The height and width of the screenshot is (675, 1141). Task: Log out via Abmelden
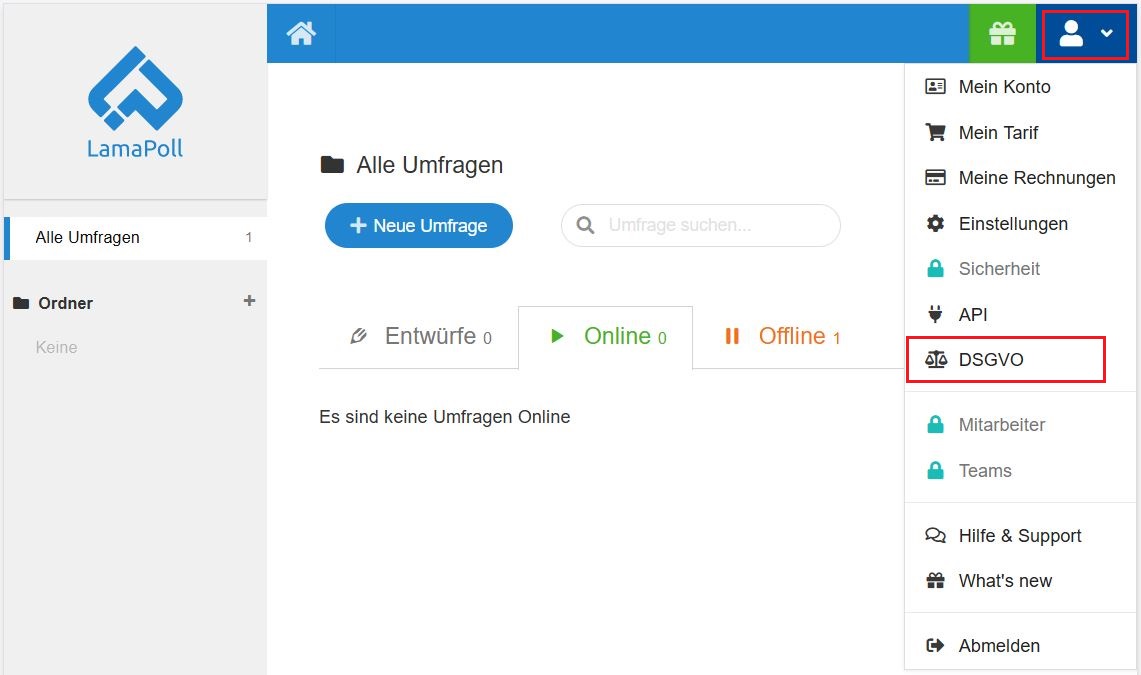pyautogui.click(x=998, y=646)
